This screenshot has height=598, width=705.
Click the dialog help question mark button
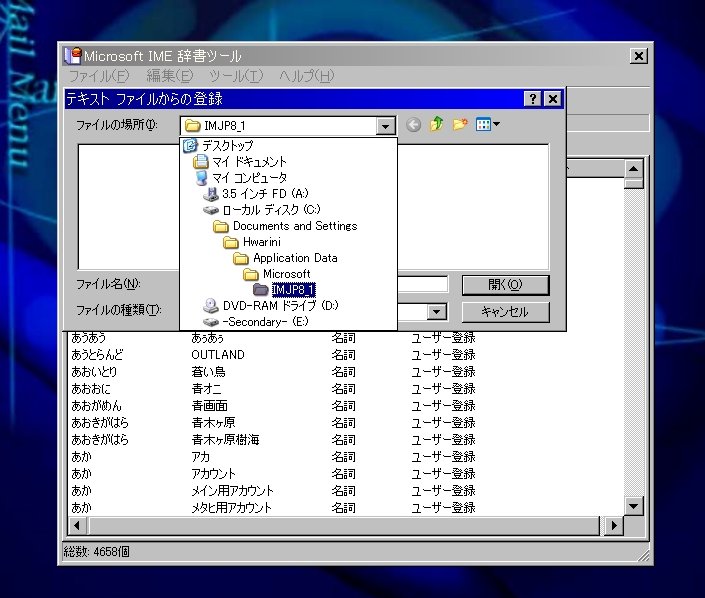tap(533, 98)
